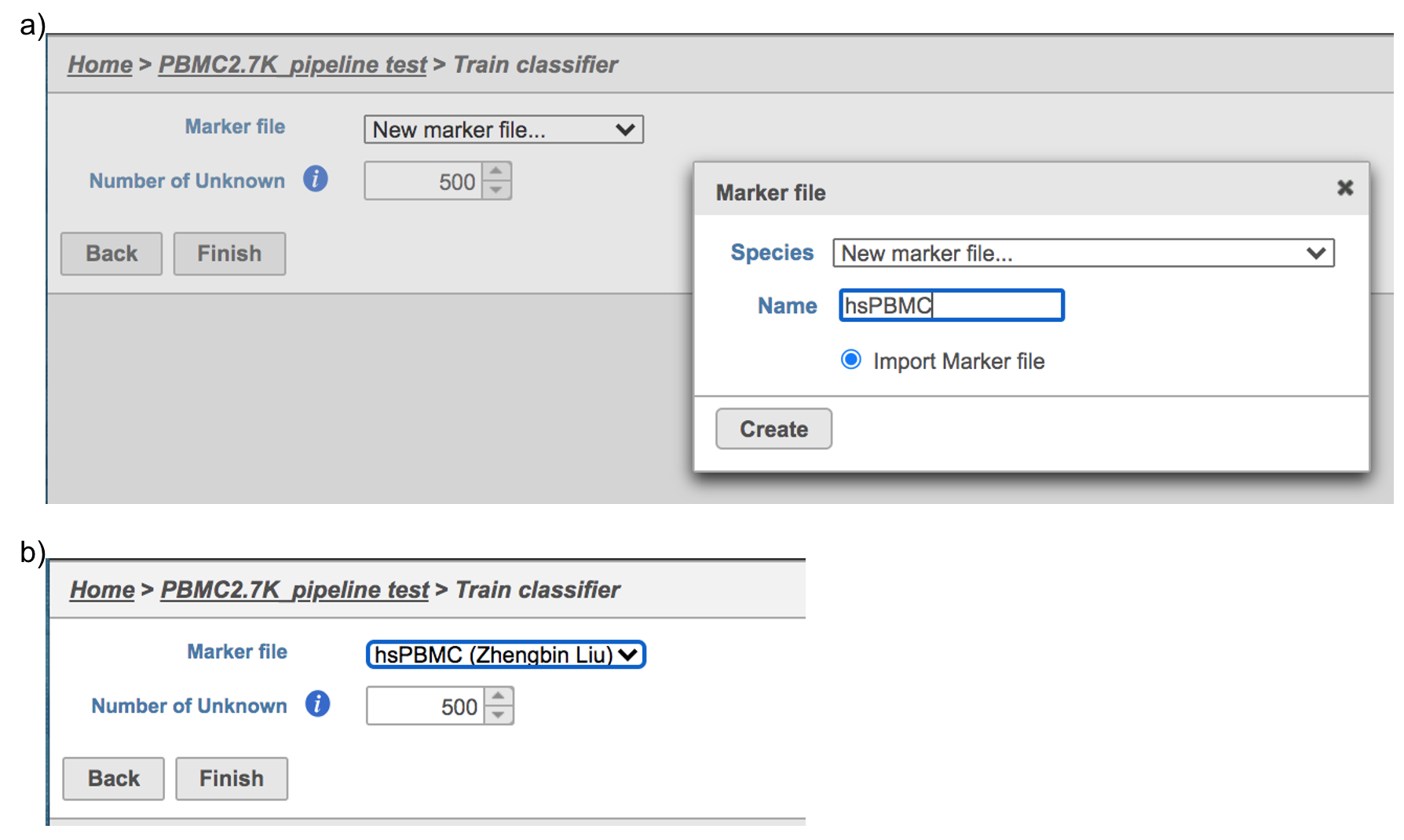Click the Create button in the Marker file dialog
This screenshot has width=1404, height=840.
(x=773, y=429)
